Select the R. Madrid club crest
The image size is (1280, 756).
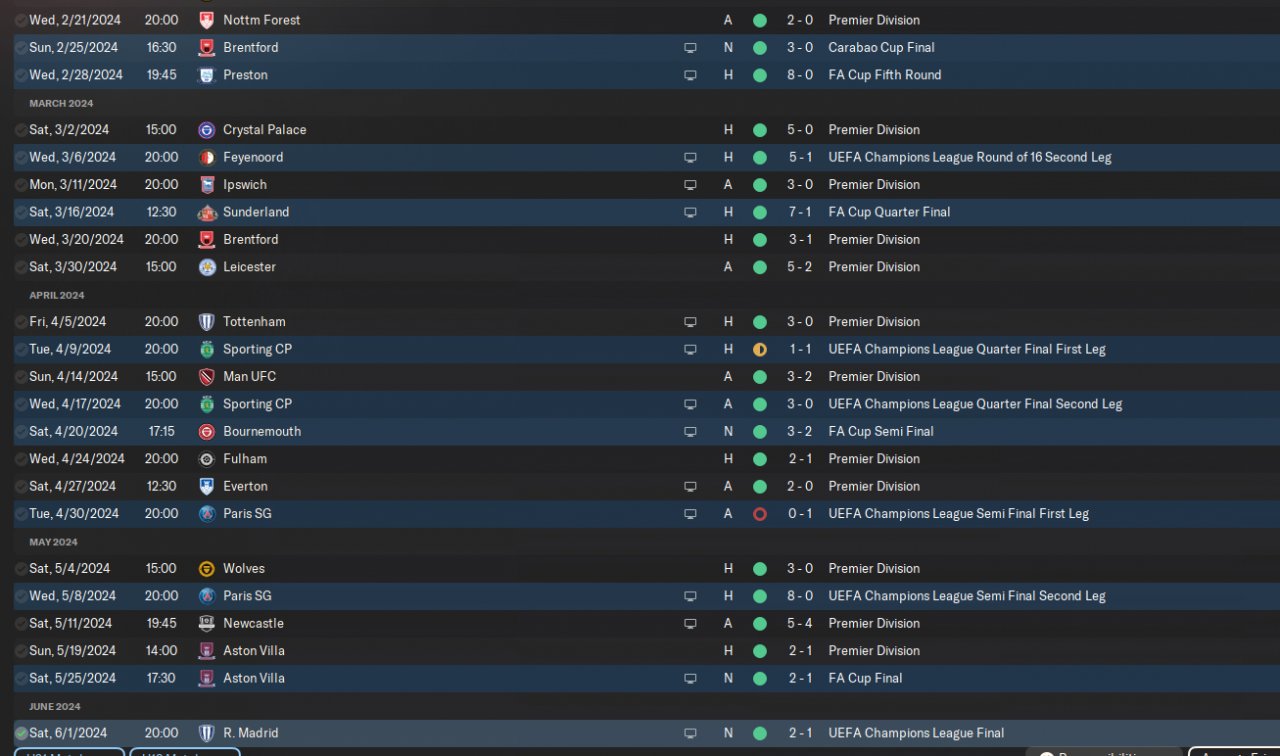[207, 733]
